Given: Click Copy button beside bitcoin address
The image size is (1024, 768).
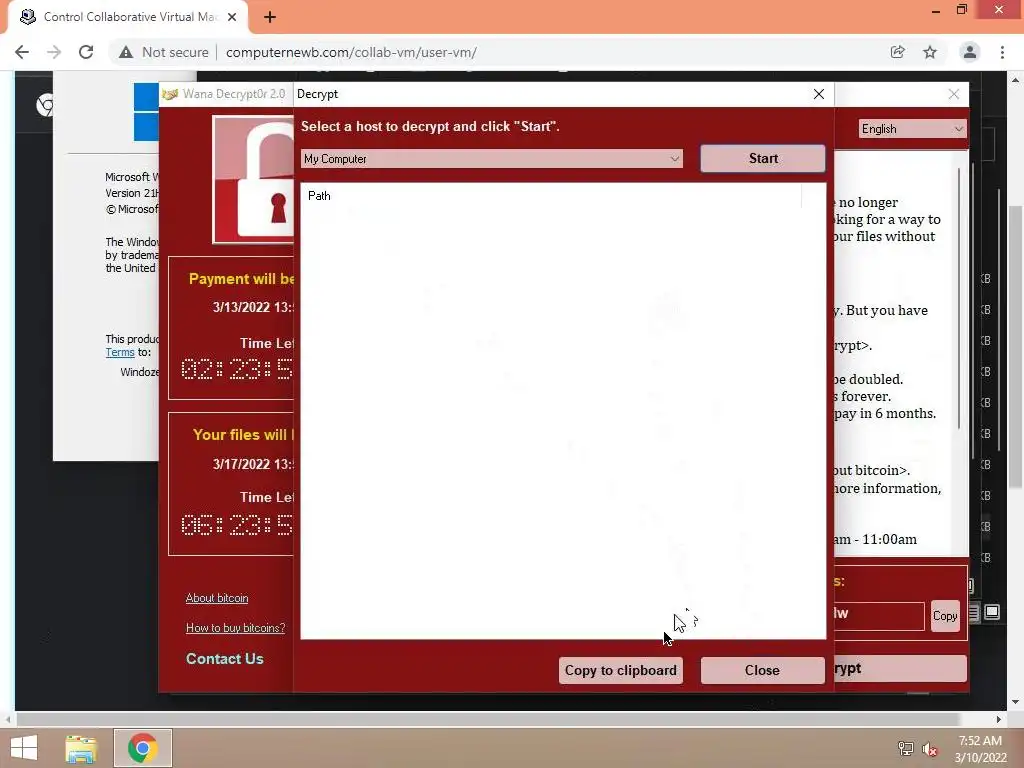Looking at the screenshot, I should (944, 616).
